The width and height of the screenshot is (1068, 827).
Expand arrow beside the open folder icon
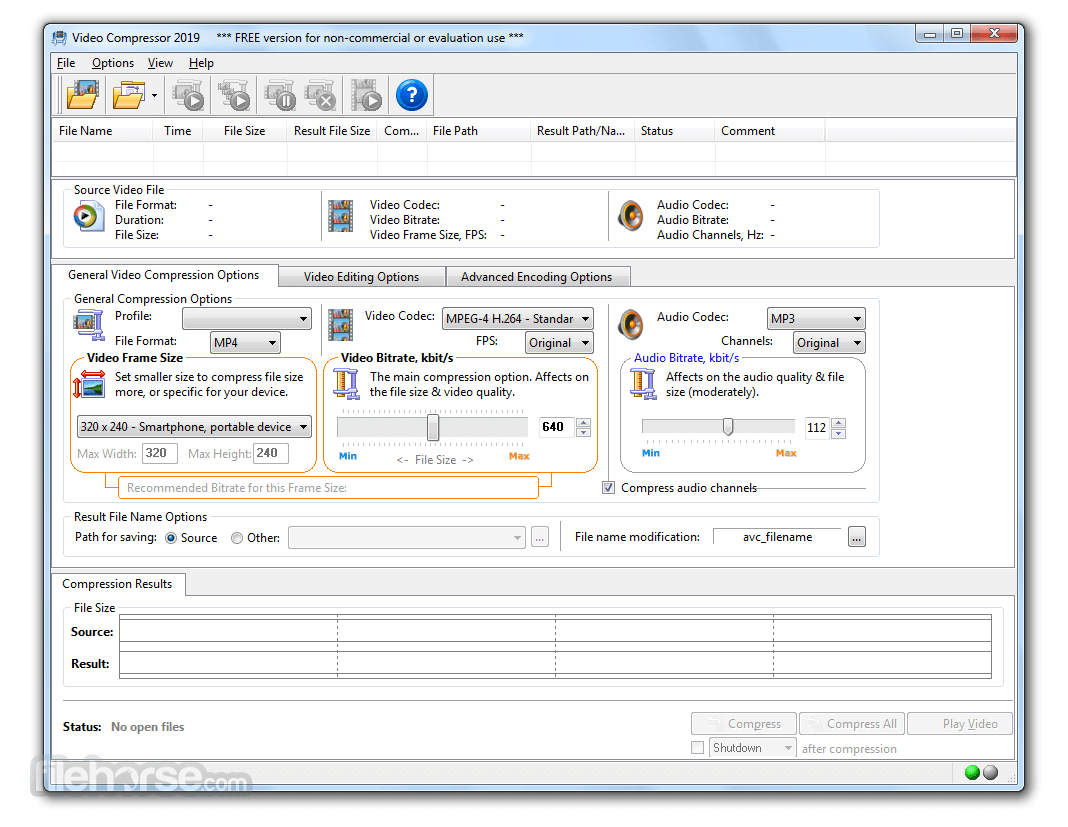[155, 95]
